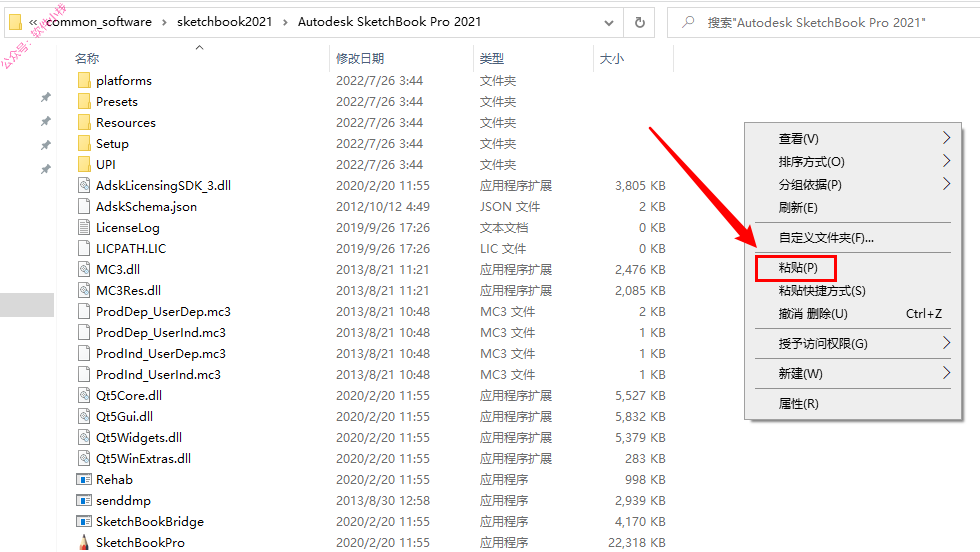This screenshot has width=980, height=552.
Task: Select the Setup folder icon
Action: pyautogui.click(x=84, y=144)
